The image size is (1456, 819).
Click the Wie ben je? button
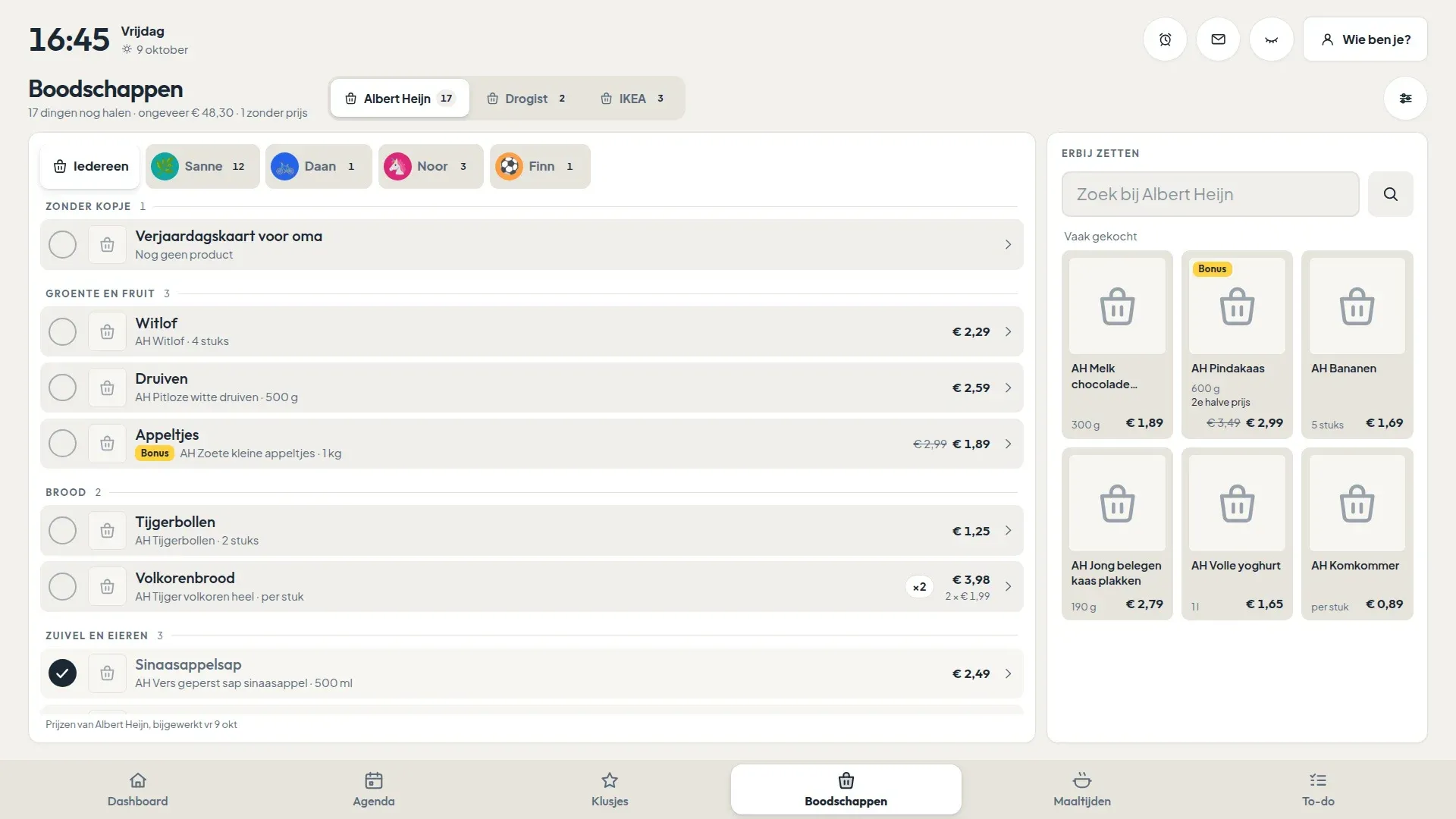[x=1365, y=39]
